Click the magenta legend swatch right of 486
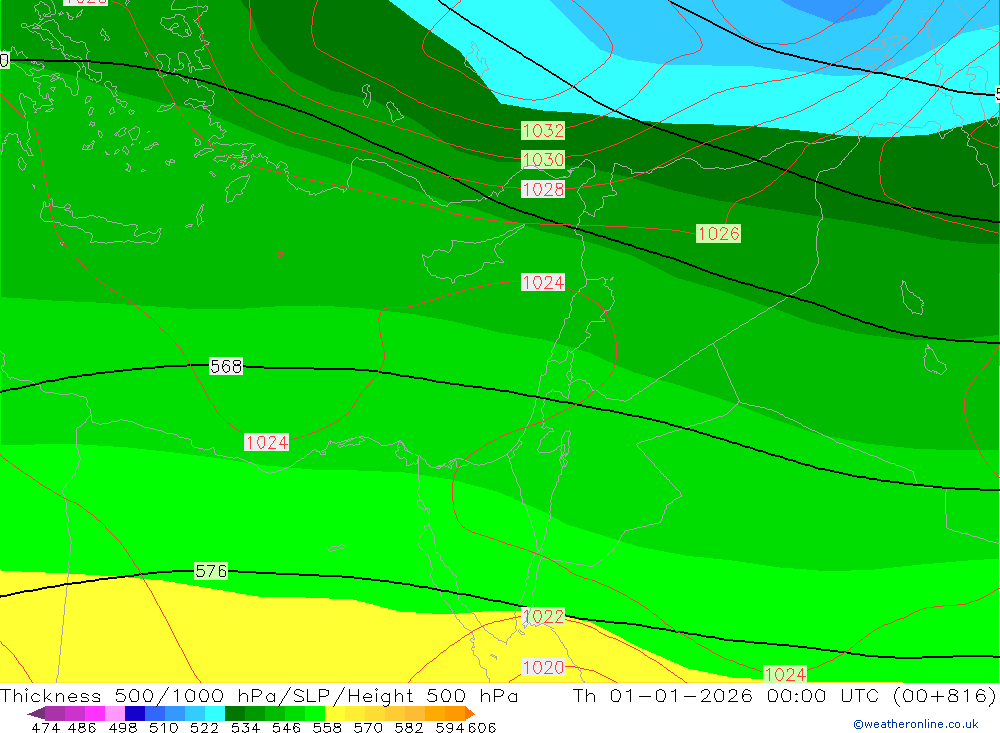Image resolution: width=1000 pixels, height=733 pixels. (93, 713)
